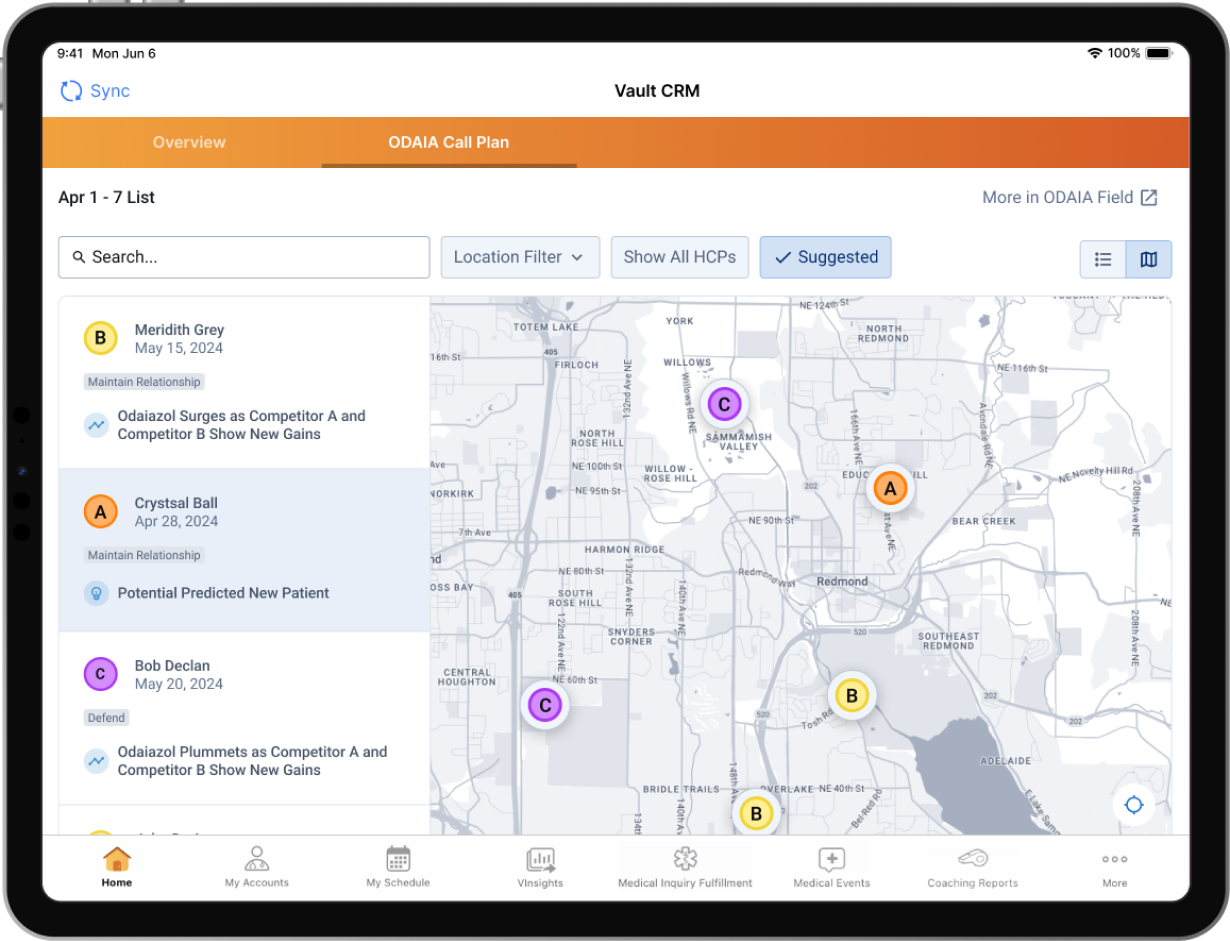
Task: Select Meridith Grey name
Action: (x=179, y=330)
